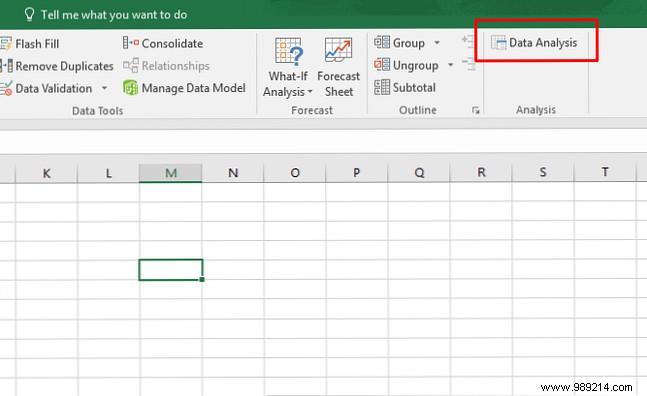Select column T header
The width and height of the screenshot is (647, 396).
(605, 173)
